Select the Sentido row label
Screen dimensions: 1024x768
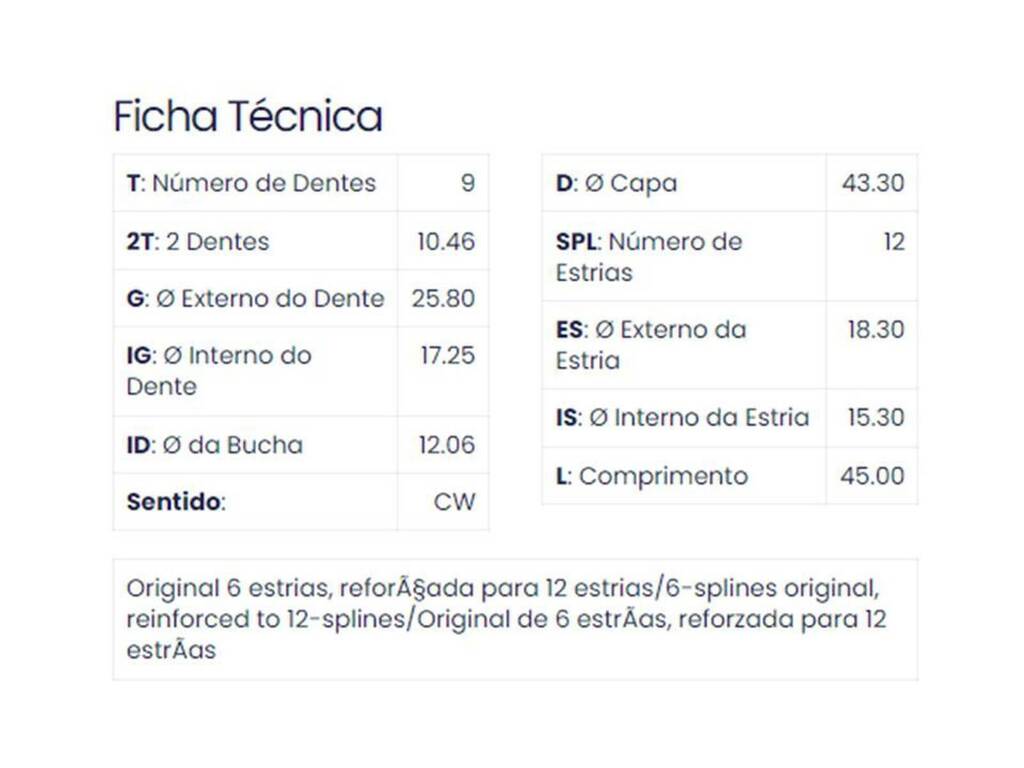pyautogui.click(x=176, y=502)
